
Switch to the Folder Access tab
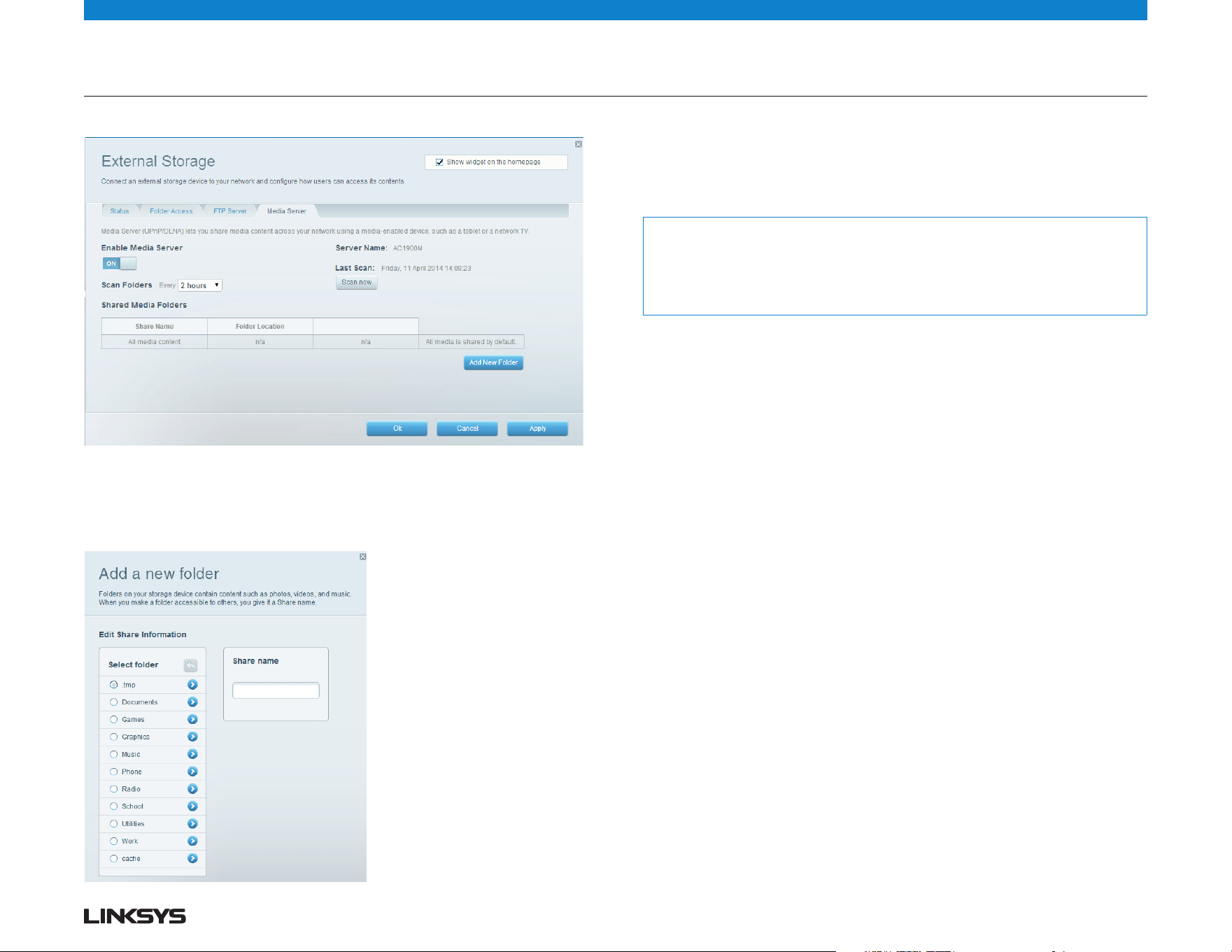171,211
